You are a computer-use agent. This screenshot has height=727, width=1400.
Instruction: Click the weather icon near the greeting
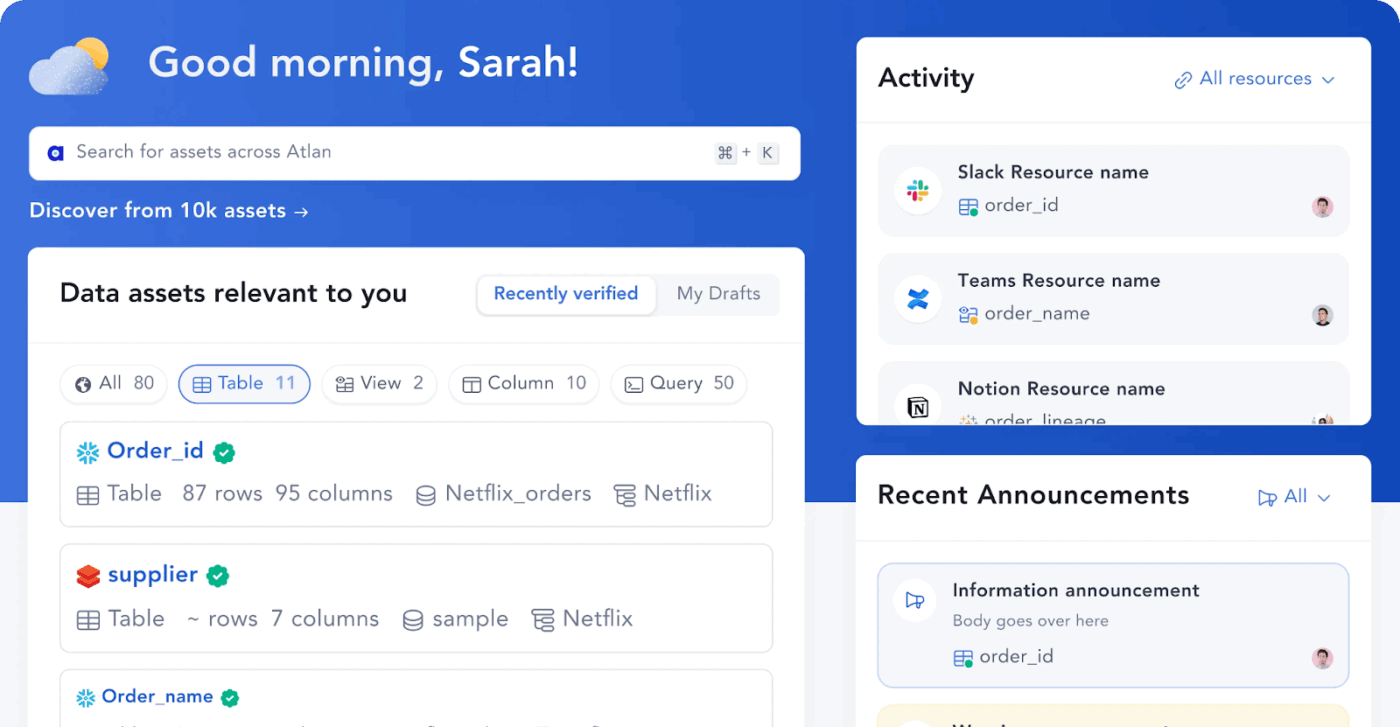coord(68,63)
